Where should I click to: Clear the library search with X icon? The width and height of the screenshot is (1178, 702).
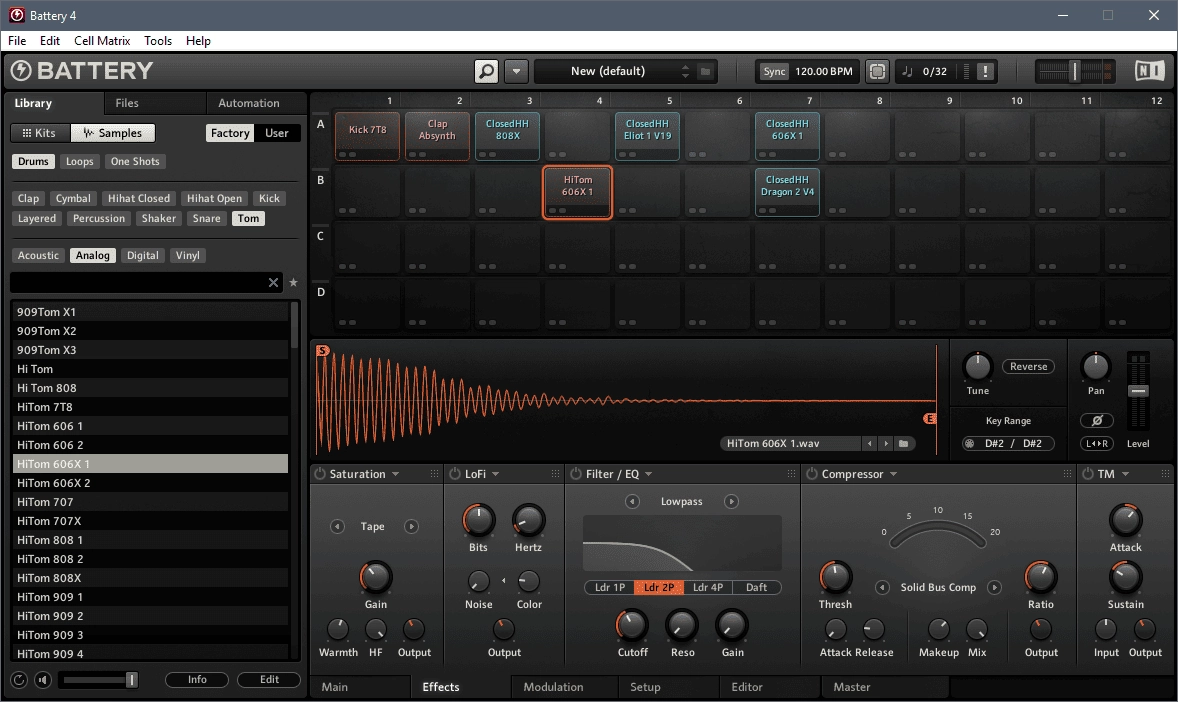point(273,283)
